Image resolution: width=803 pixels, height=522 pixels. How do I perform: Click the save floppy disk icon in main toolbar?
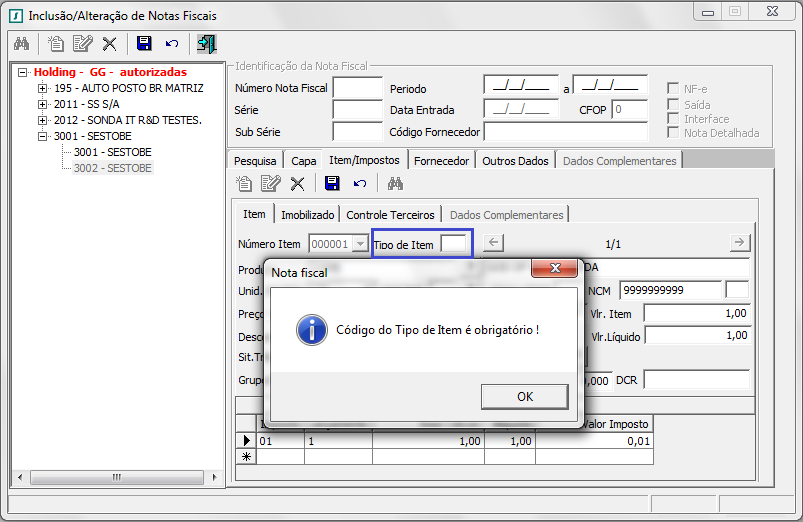144,44
